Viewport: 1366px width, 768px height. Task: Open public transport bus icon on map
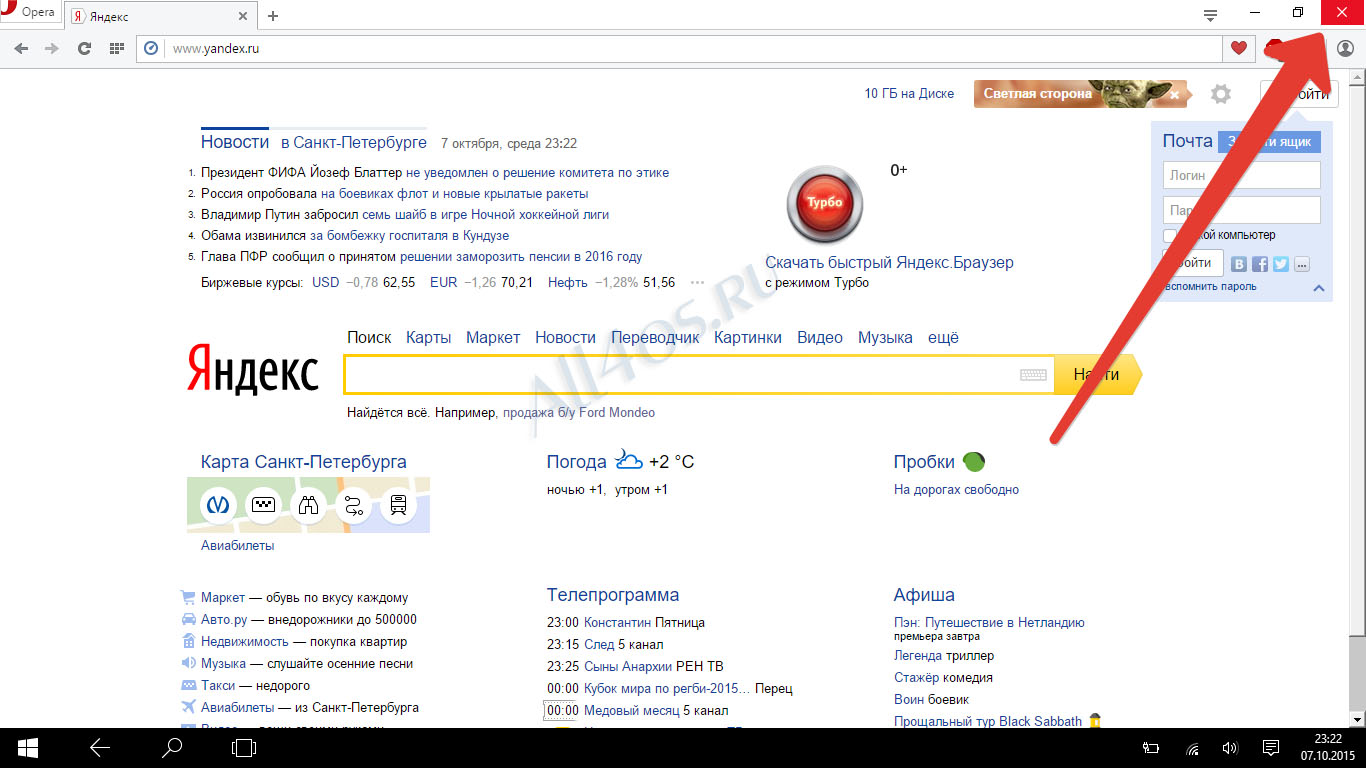pos(398,505)
